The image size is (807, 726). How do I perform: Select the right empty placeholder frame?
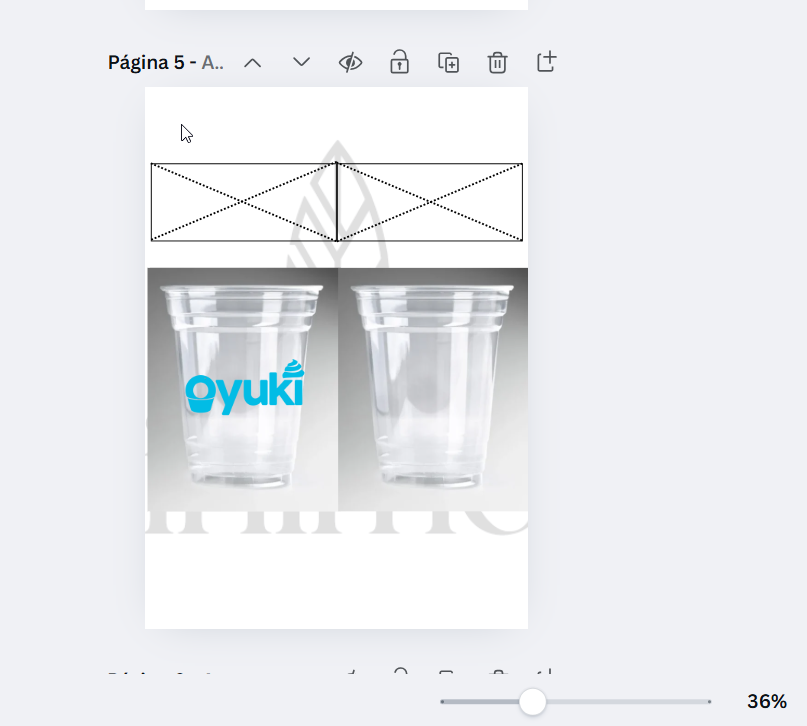click(430, 202)
